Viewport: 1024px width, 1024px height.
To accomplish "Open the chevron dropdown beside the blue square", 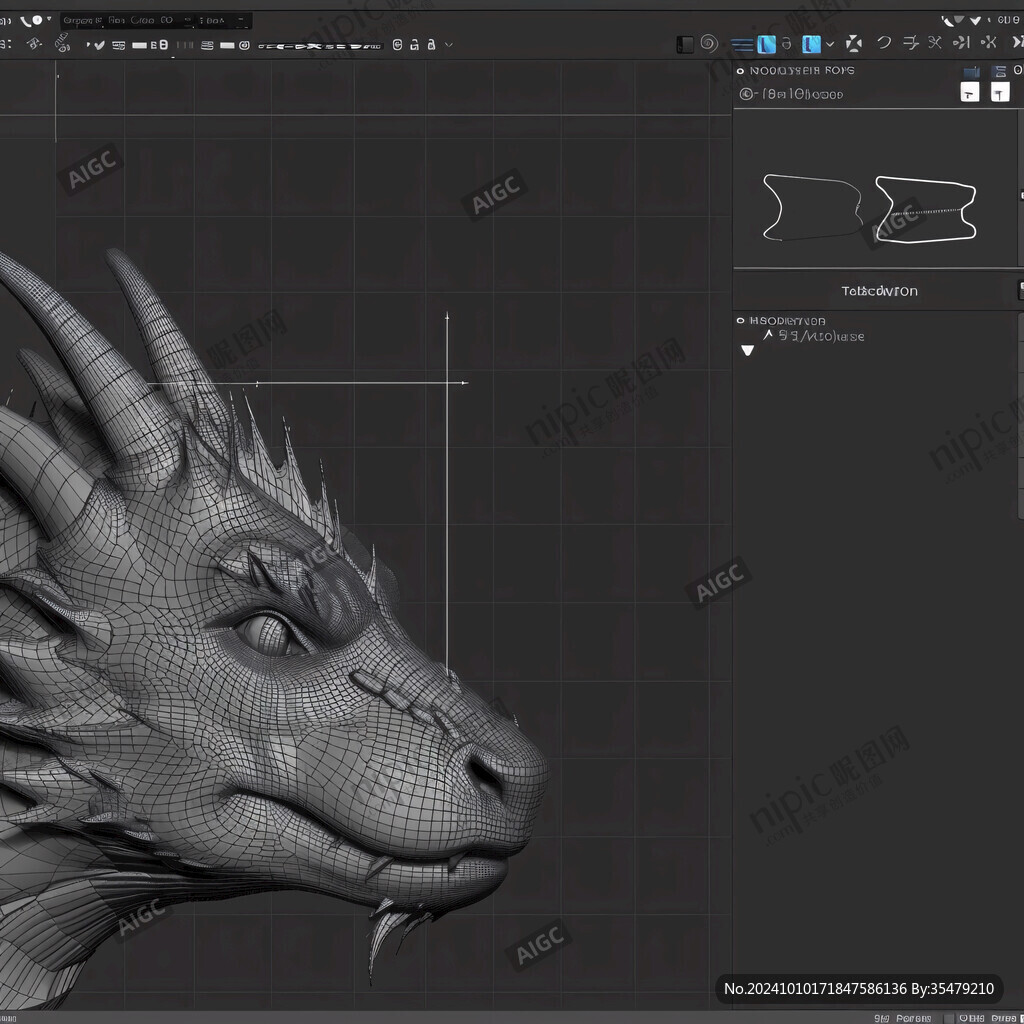I will tap(830, 44).
